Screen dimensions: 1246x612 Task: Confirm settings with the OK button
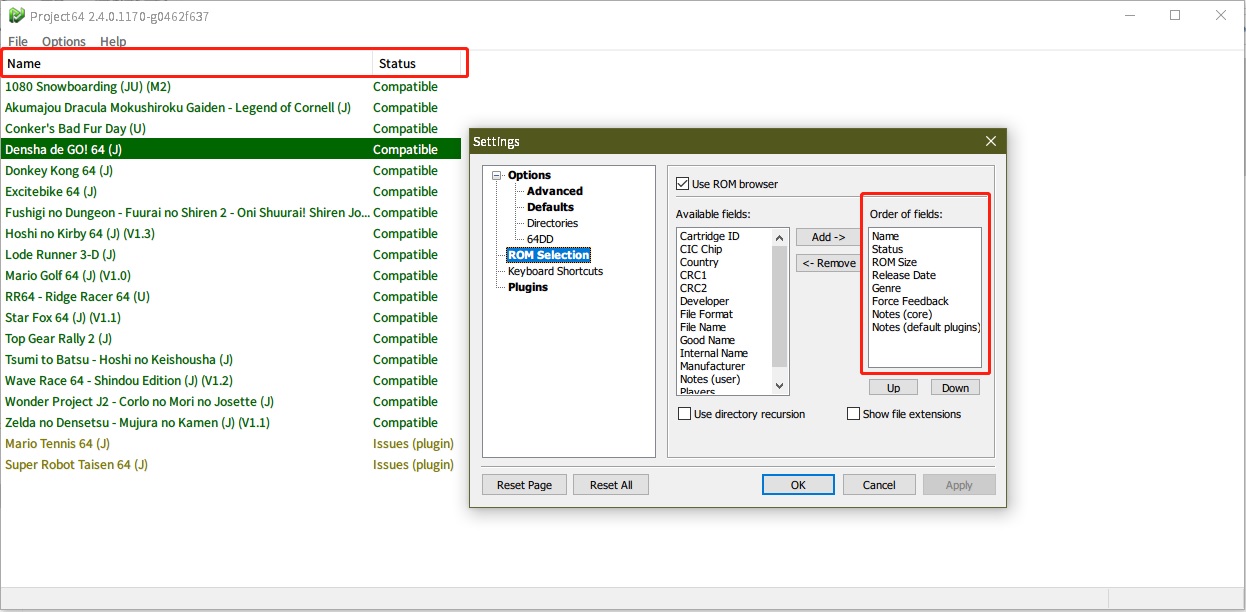[797, 484]
